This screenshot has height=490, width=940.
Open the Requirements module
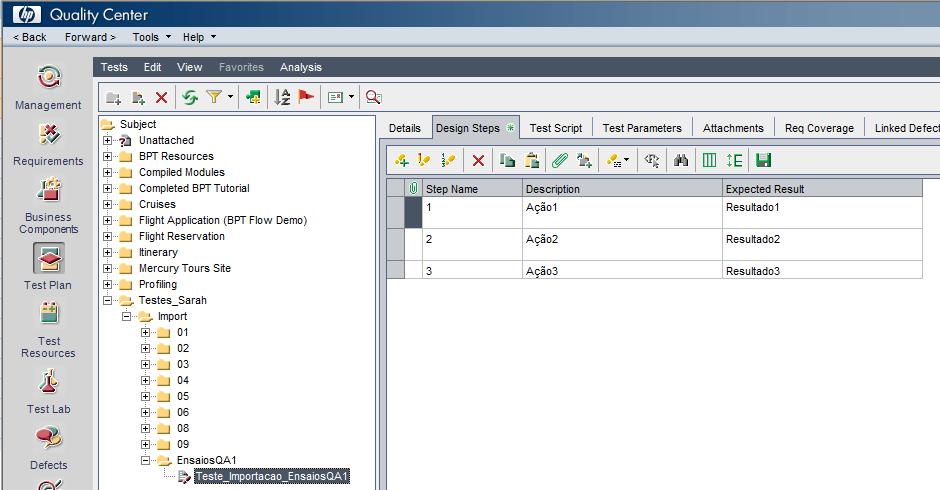[x=48, y=144]
